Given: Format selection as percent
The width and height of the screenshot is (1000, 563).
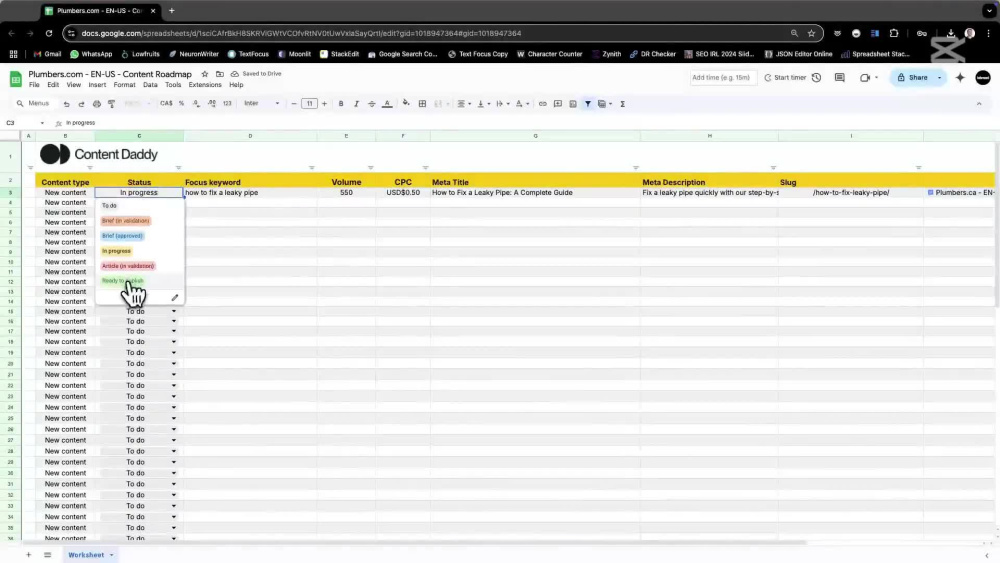Looking at the screenshot, I should (181, 103).
